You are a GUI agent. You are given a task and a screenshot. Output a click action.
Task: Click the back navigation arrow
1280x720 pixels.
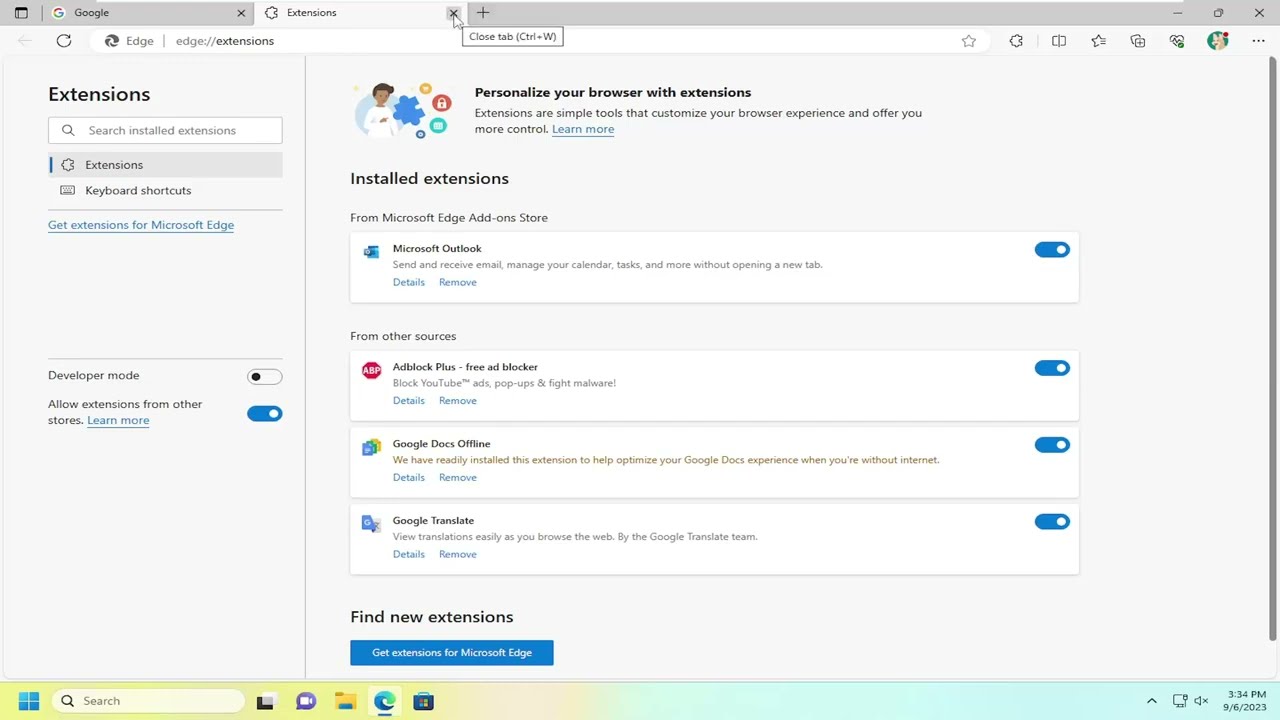click(25, 41)
